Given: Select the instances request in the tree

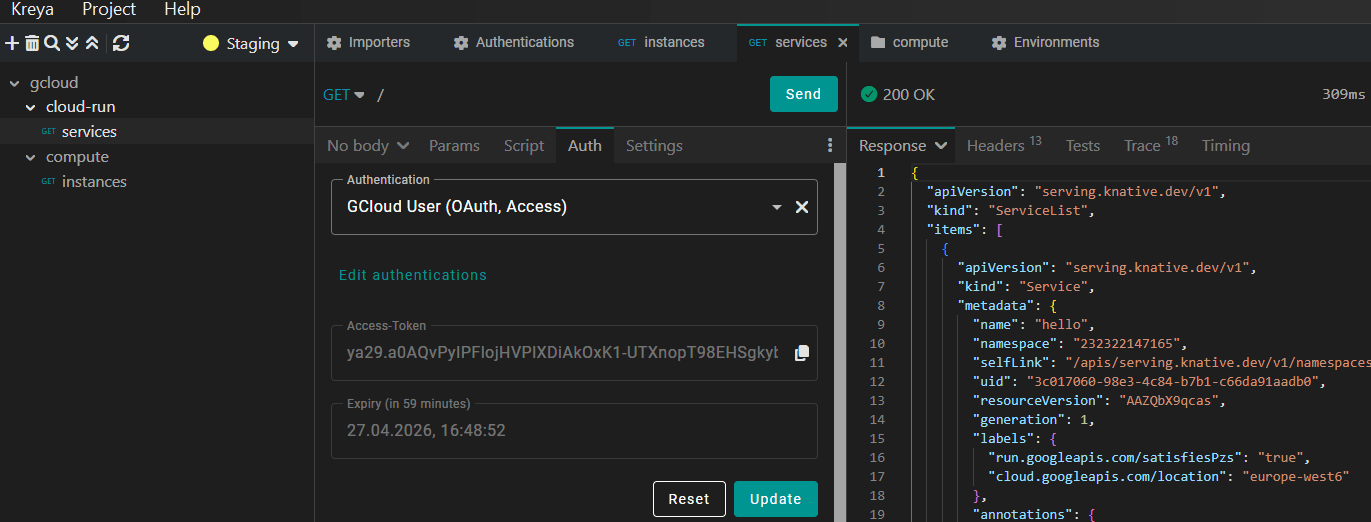Looking at the screenshot, I should (x=94, y=182).
